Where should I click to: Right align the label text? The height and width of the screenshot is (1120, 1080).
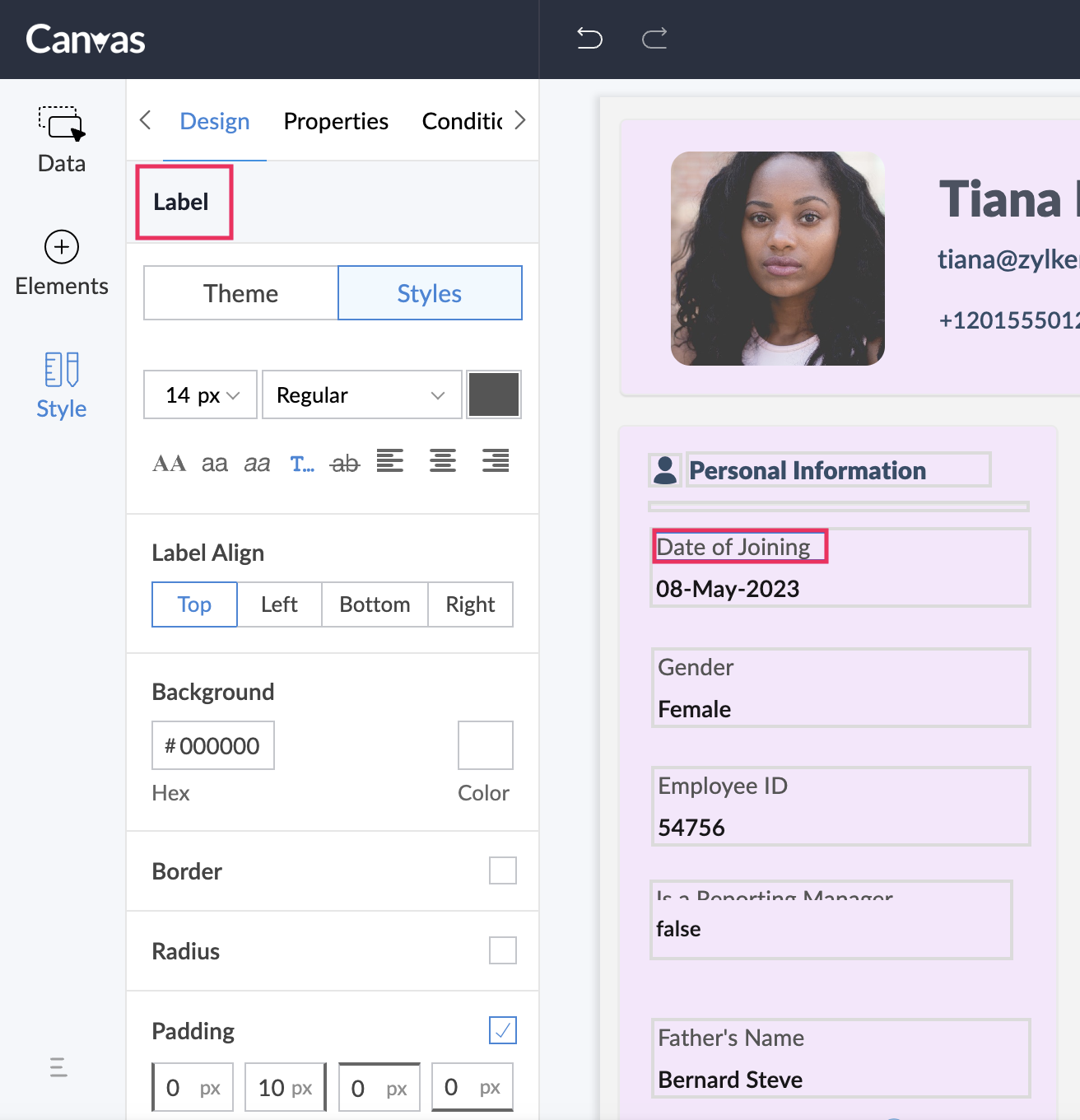496,461
